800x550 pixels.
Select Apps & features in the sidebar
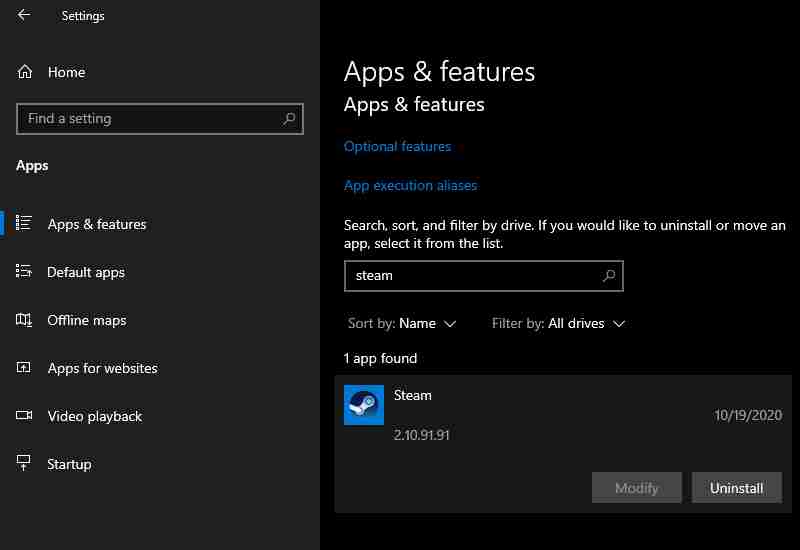(97, 224)
